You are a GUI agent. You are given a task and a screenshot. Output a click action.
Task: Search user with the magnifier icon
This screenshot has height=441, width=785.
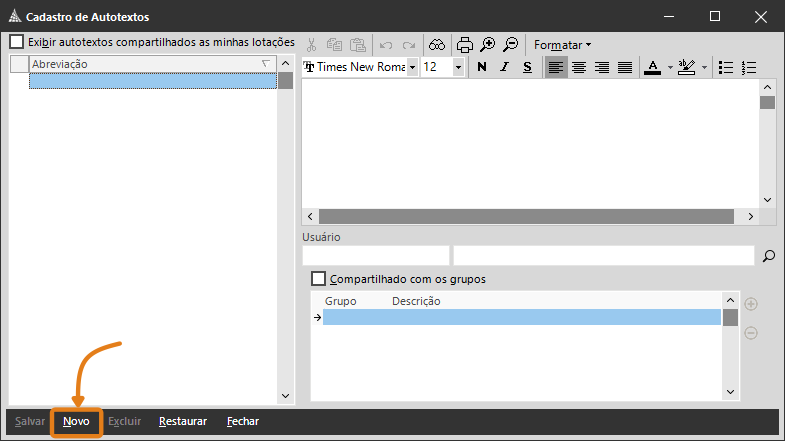(x=768, y=256)
